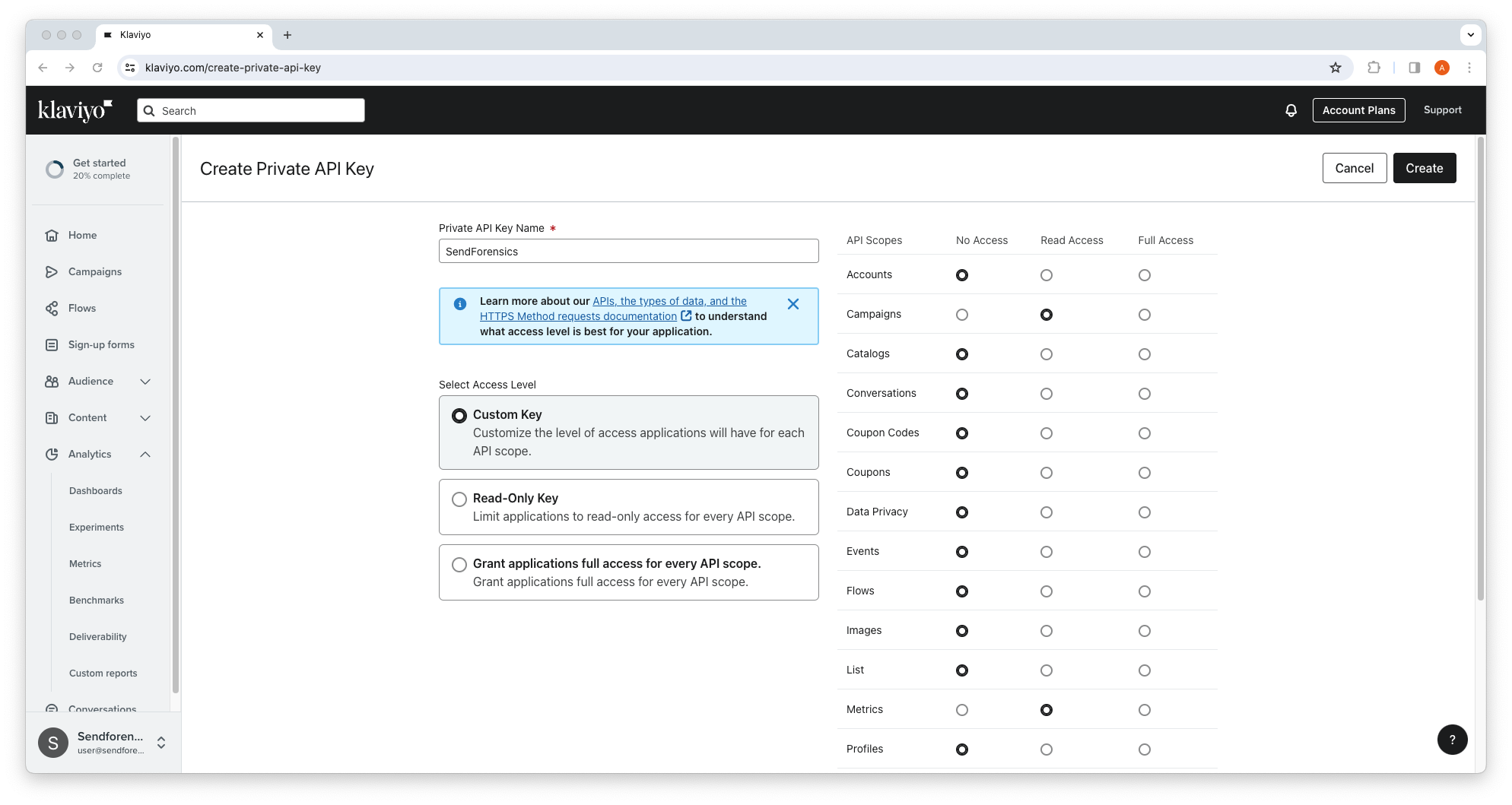Image resolution: width=1512 pixels, height=805 pixels.
Task: Open Dashboards under Analytics
Action: tap(96, 491)
